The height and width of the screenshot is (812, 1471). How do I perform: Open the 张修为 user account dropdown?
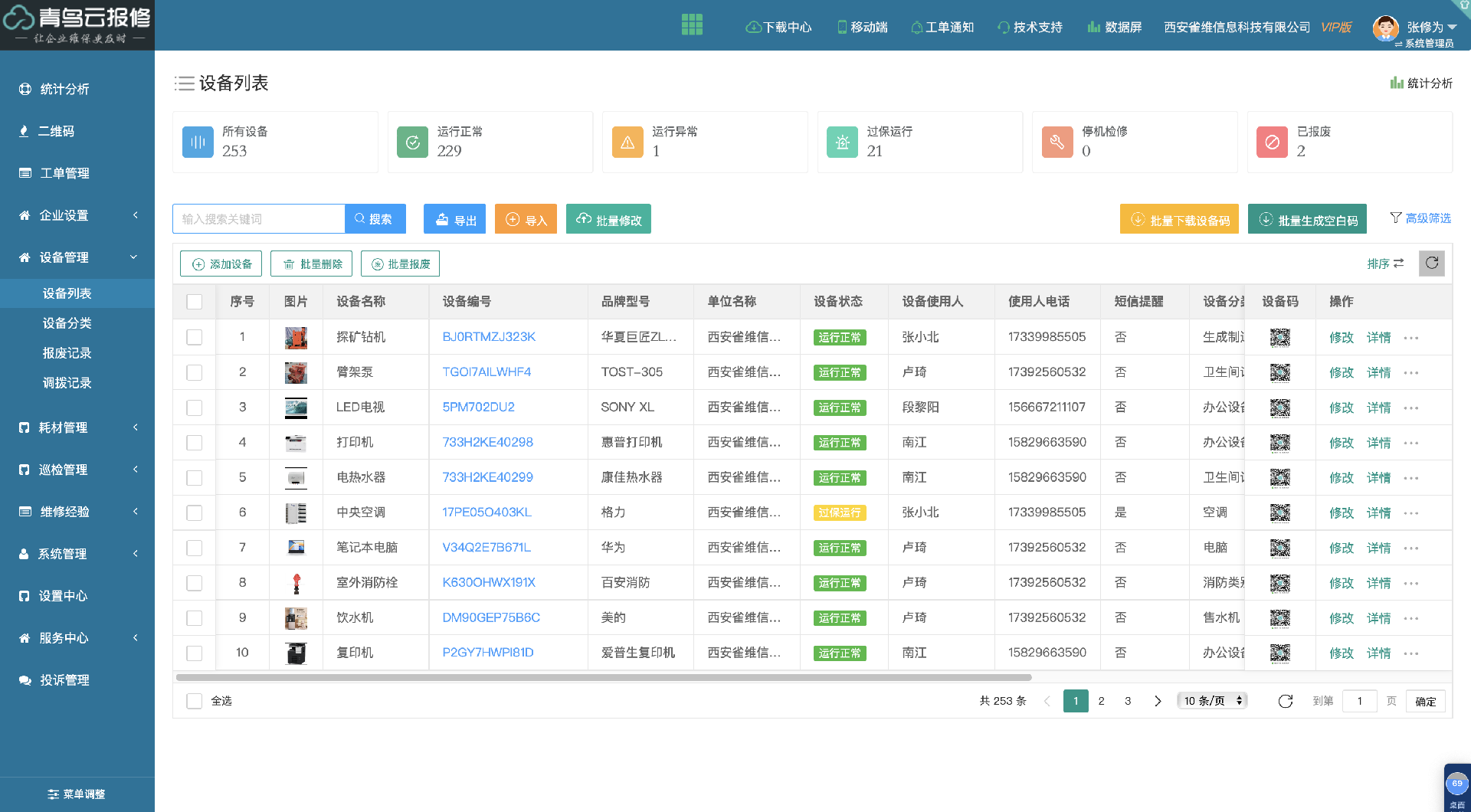tap(1430, 27)
